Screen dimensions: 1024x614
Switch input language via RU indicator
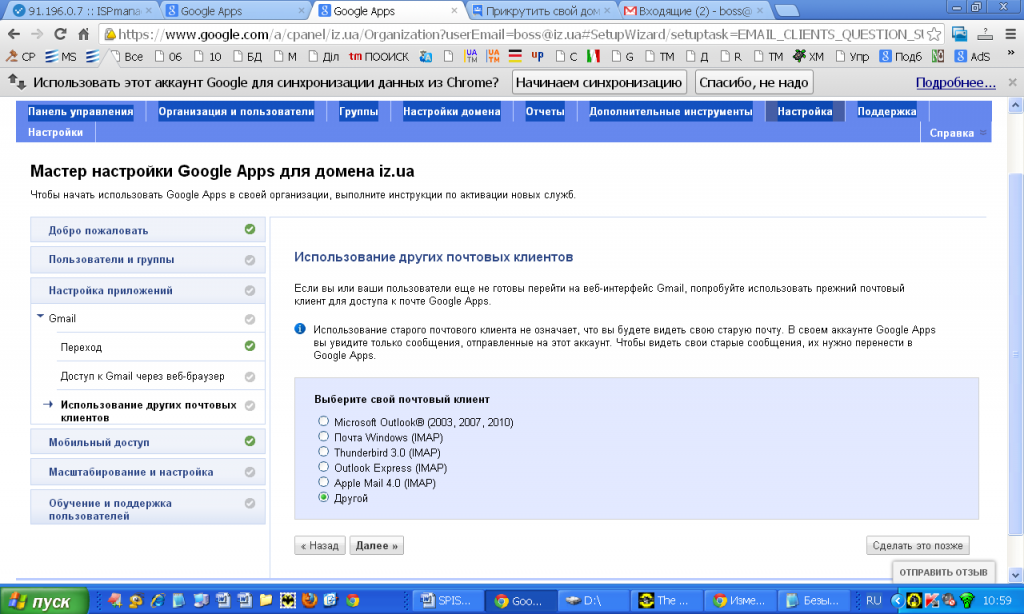pyautogui.click(x=873, y=600)
